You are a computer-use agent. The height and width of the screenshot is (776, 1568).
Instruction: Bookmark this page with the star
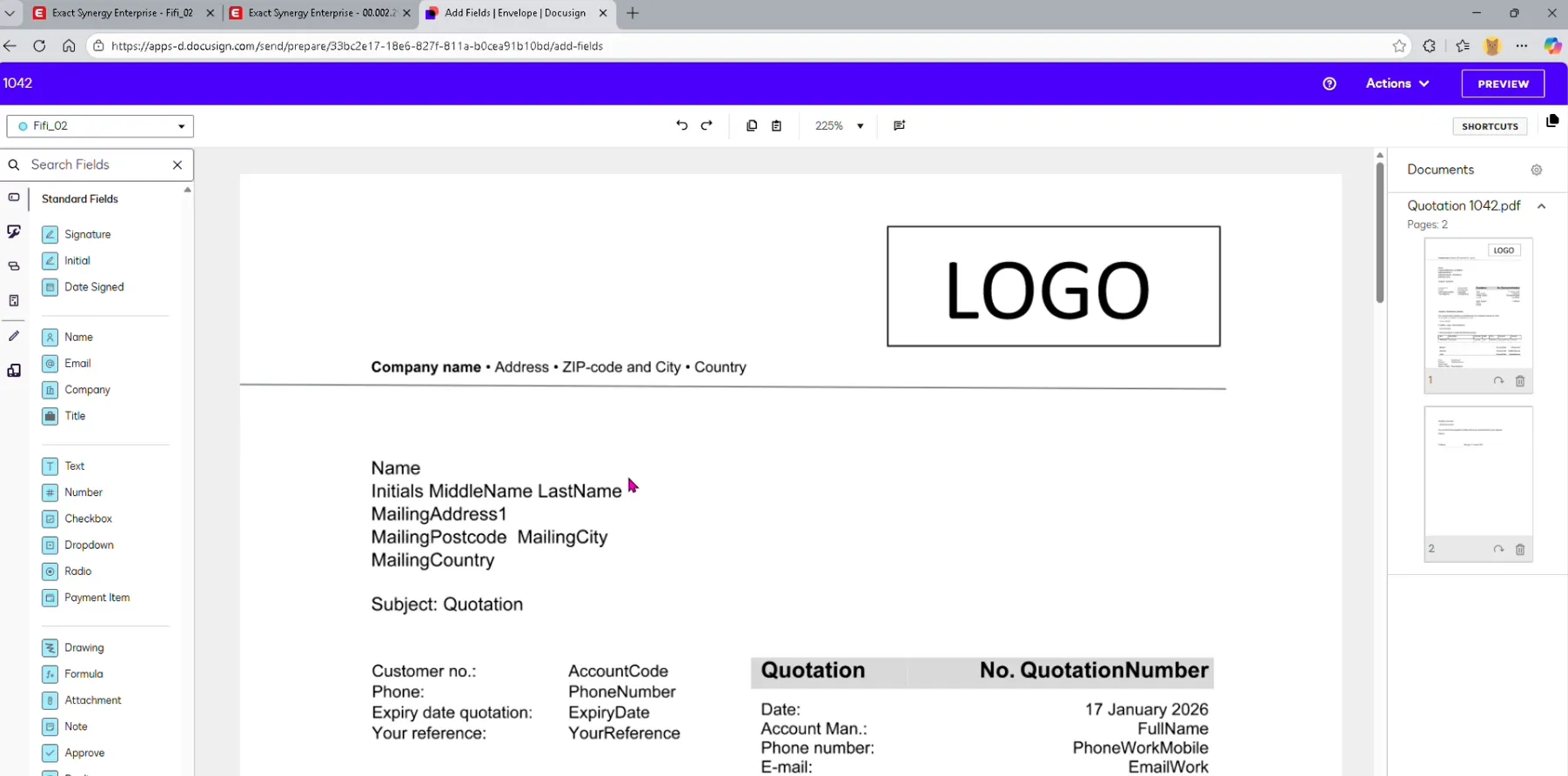point(1399,46)
